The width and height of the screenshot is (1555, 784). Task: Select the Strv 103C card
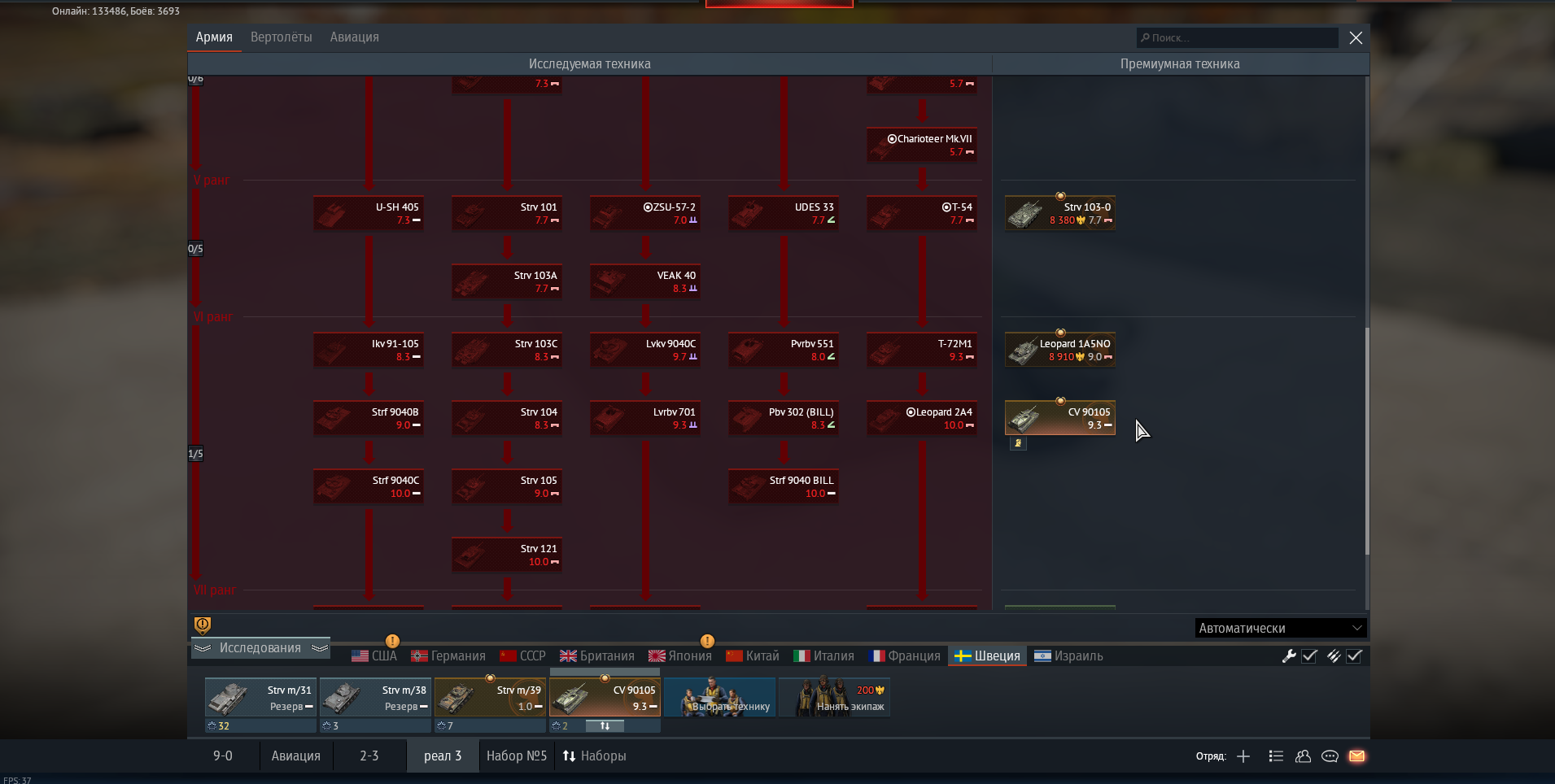(x=507, y=350)
